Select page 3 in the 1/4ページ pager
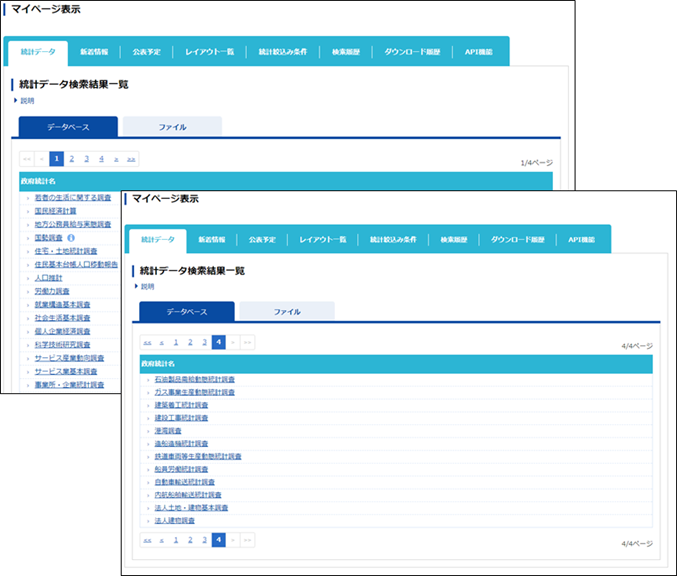Image resolution: width=677 pixels, height=576 pixels. pyautogui.click(x=87, y=159)
